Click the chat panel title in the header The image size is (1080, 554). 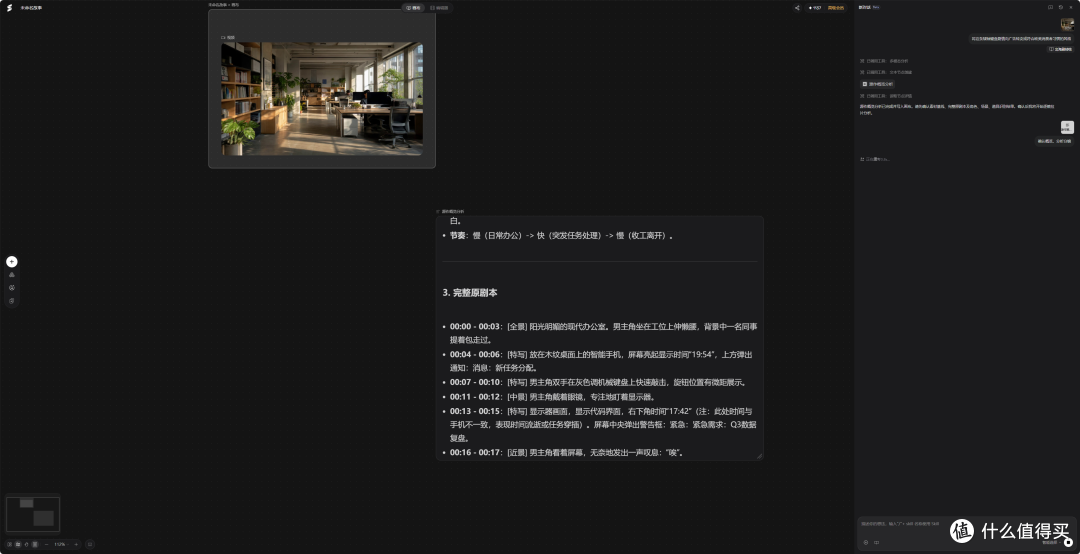click(x=864, y=7)
